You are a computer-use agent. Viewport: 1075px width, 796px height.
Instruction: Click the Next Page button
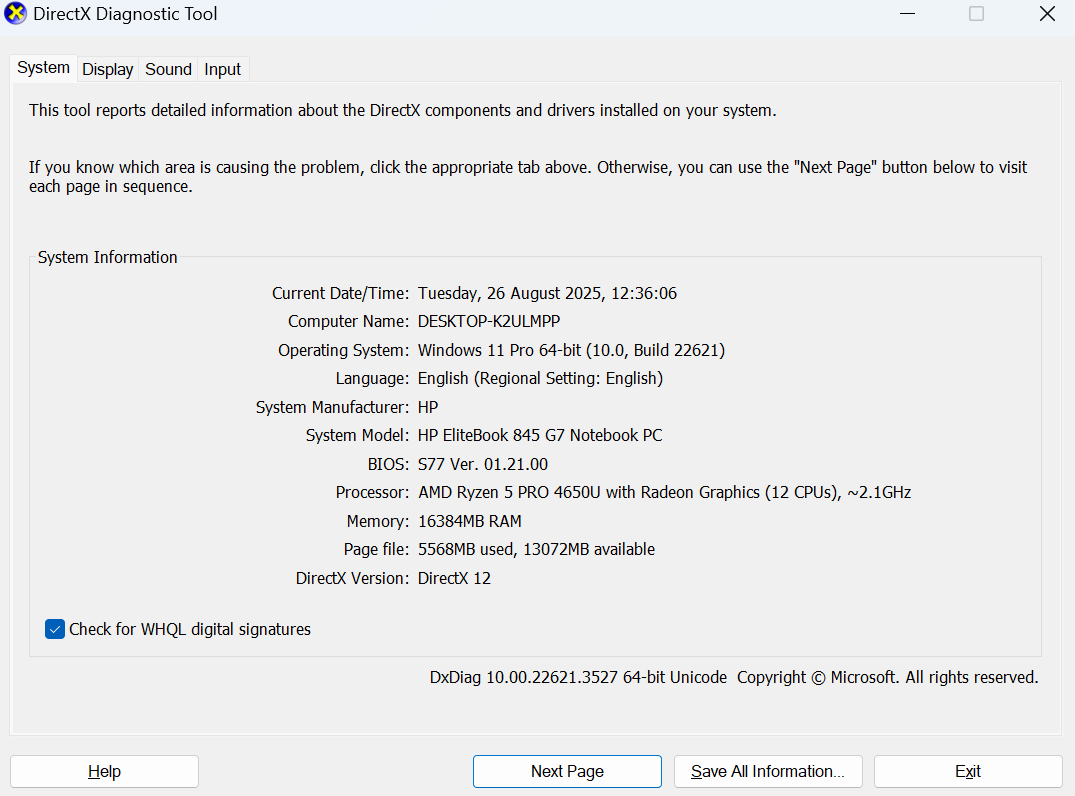tap(567, 771)
